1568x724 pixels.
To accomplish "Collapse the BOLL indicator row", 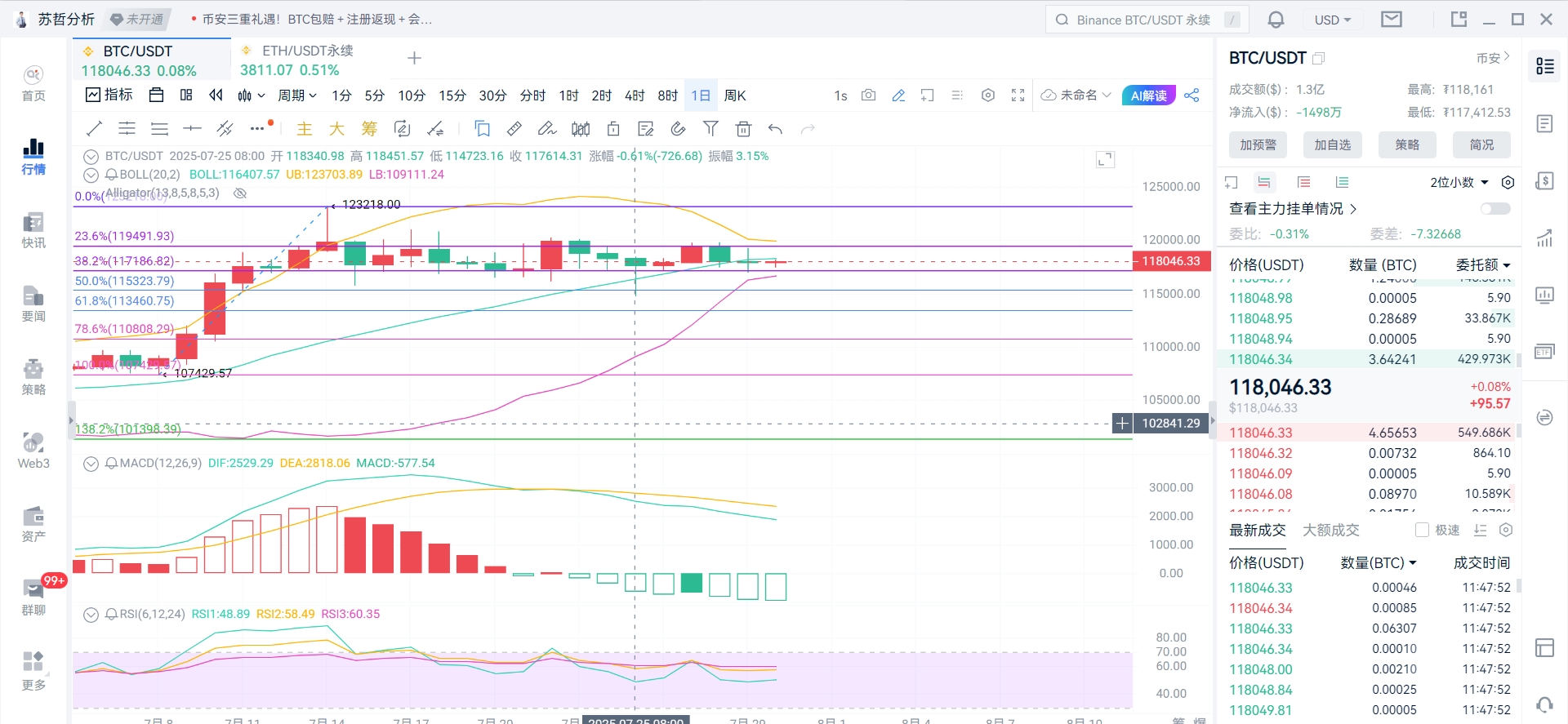I will click(91, 175).
